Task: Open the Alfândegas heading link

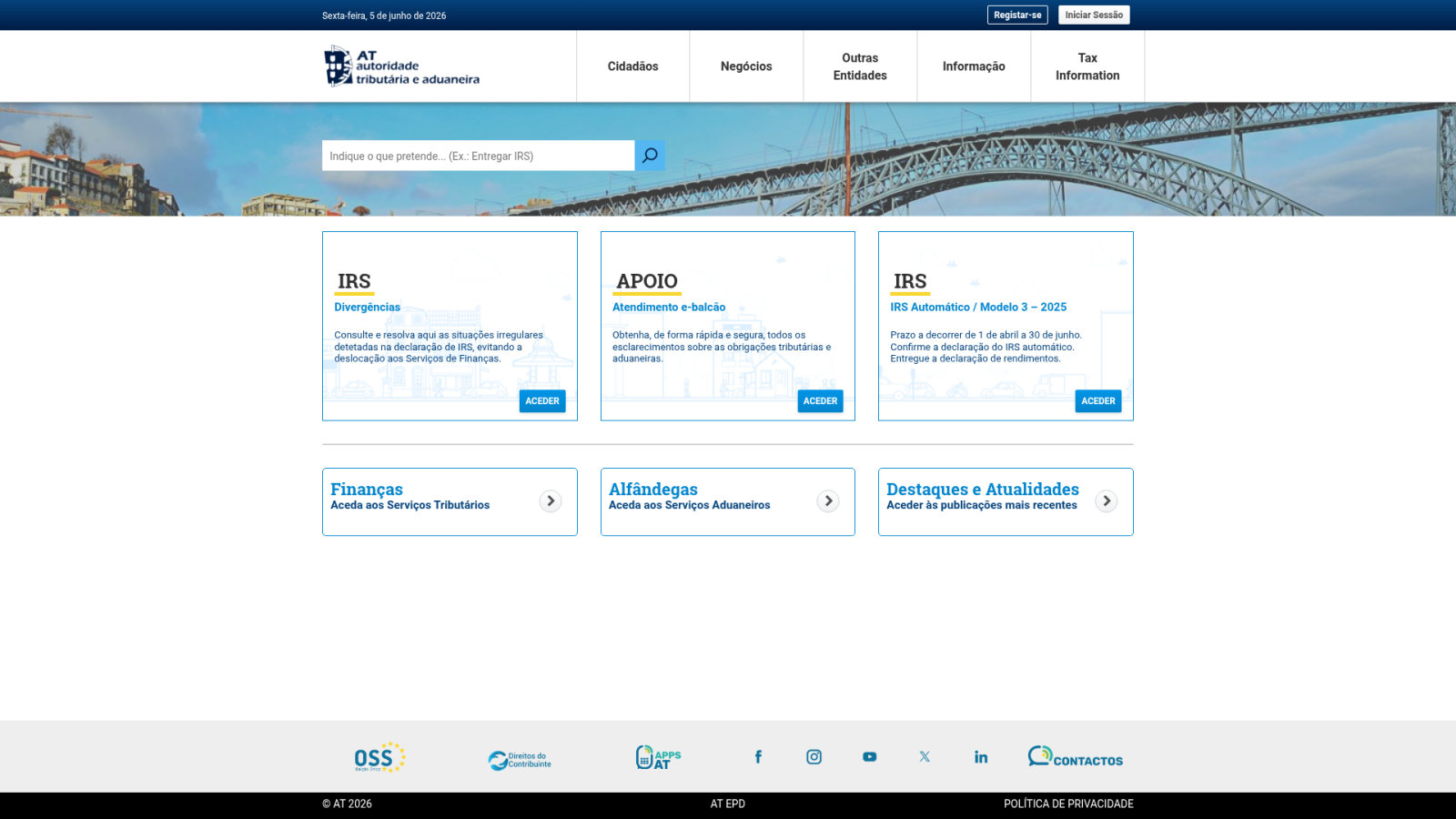Action: (653, 490)
